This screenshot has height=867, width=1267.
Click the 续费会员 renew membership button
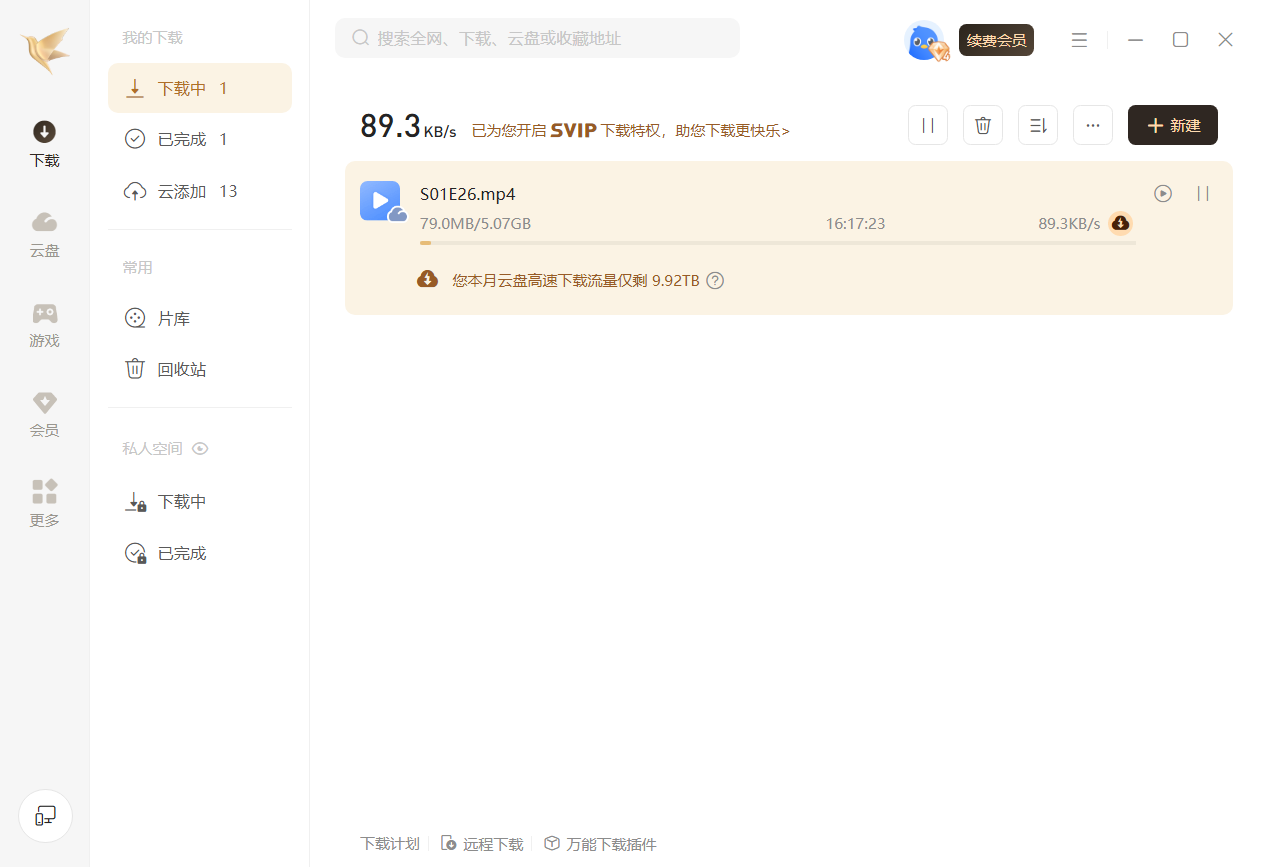pos(996,40)
